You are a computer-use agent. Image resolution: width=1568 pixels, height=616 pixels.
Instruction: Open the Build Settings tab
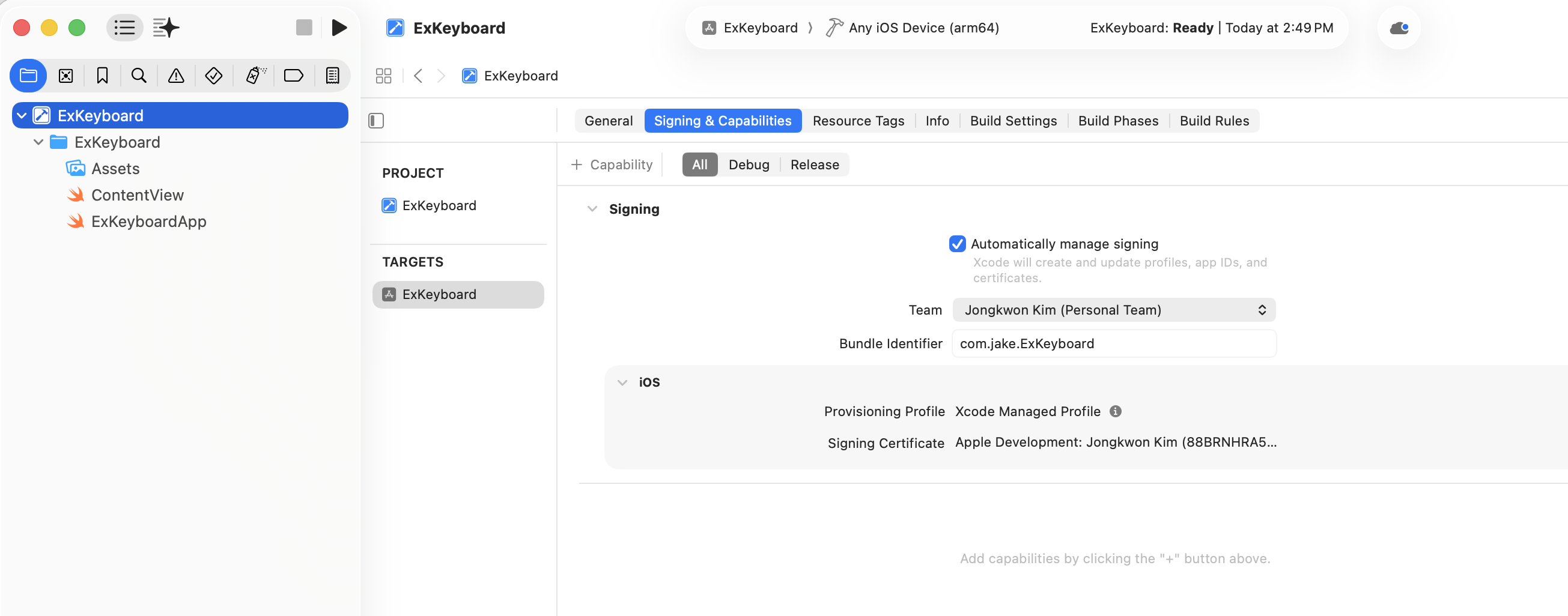[1013, 121]
